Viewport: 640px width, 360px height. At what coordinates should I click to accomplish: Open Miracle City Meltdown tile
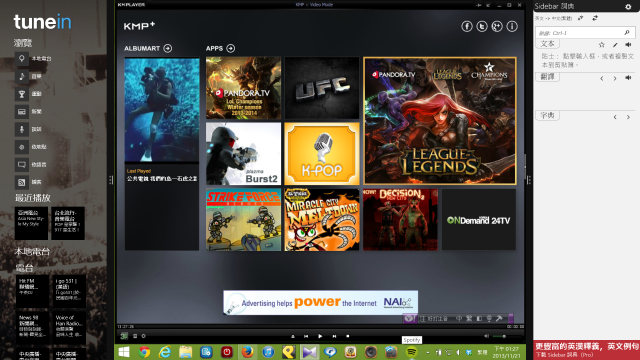322,220
